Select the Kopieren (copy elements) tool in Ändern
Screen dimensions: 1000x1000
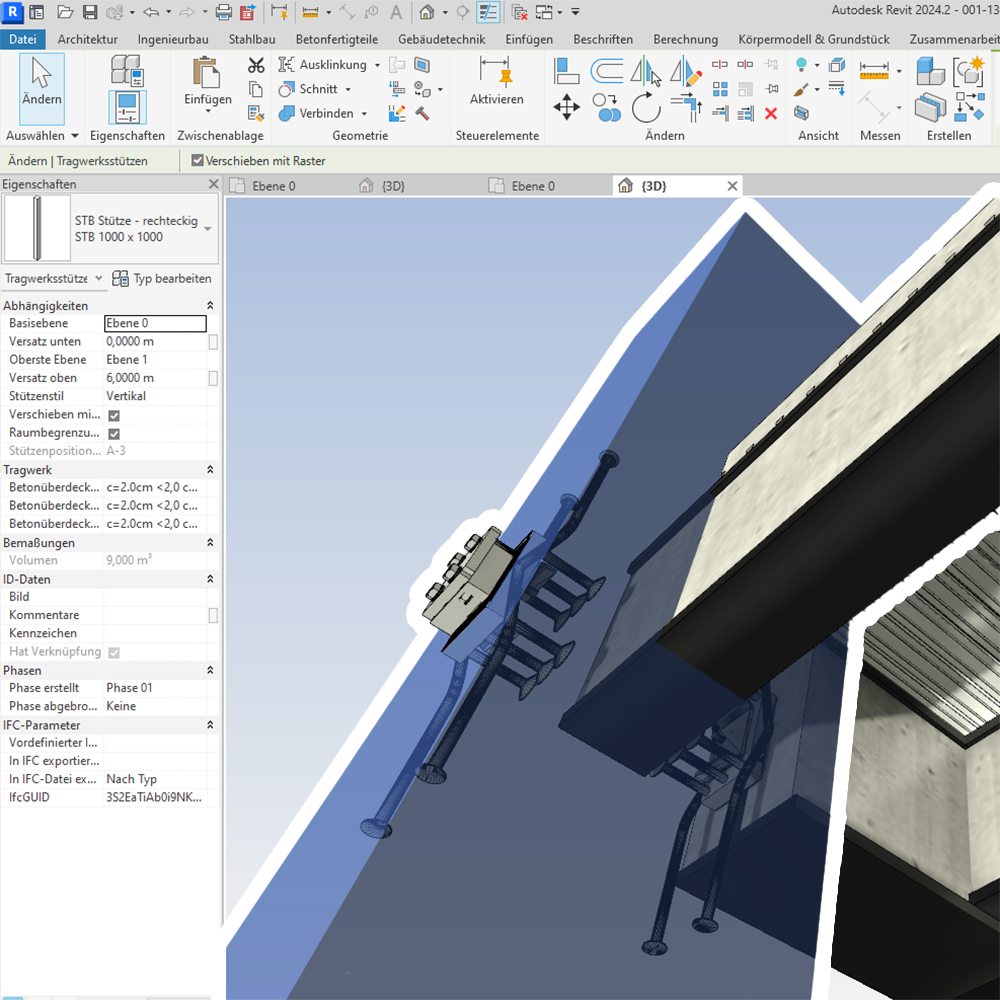point(607,107)
